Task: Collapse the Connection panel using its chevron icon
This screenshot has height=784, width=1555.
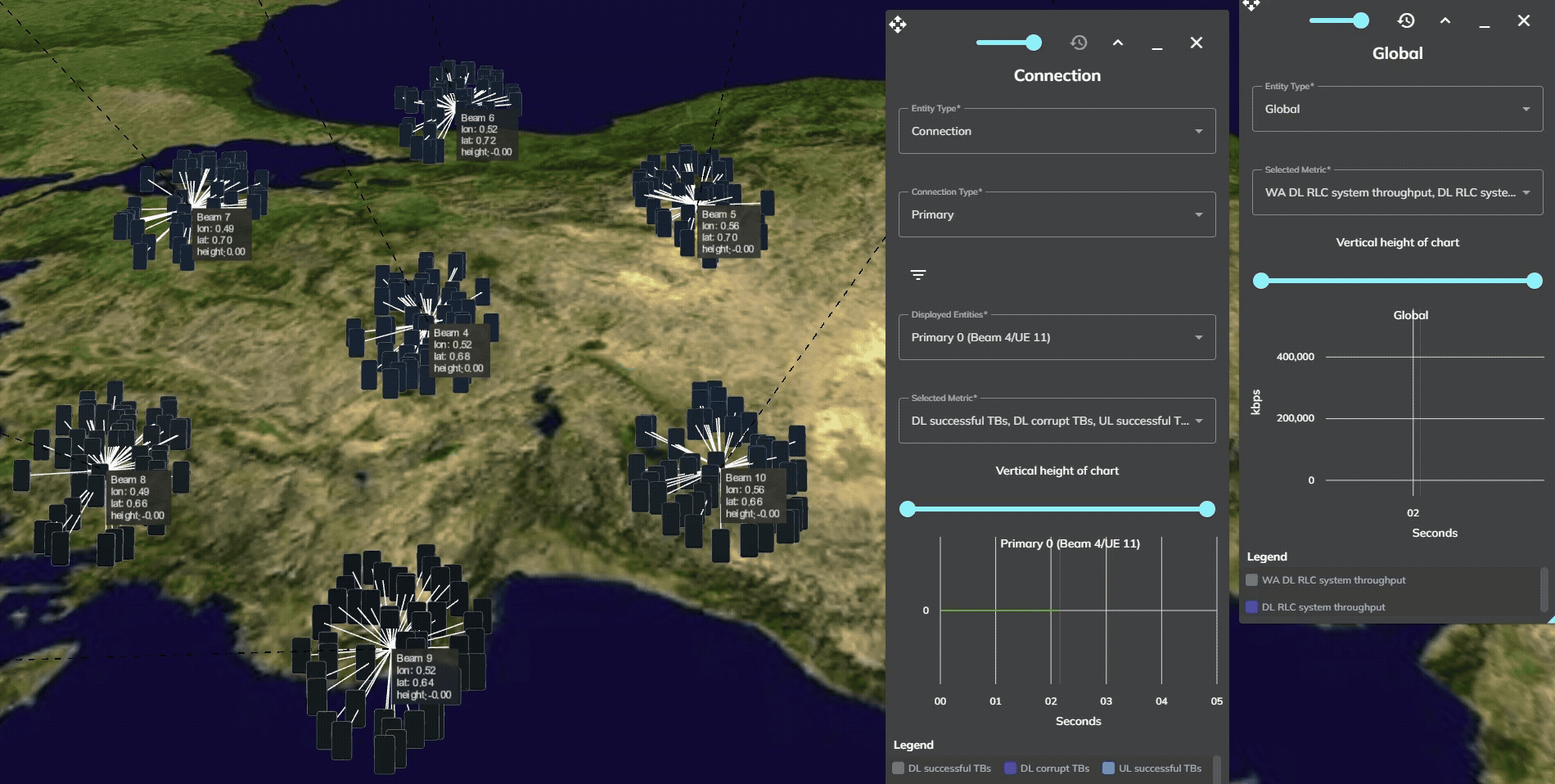Action: (1117, 42)
